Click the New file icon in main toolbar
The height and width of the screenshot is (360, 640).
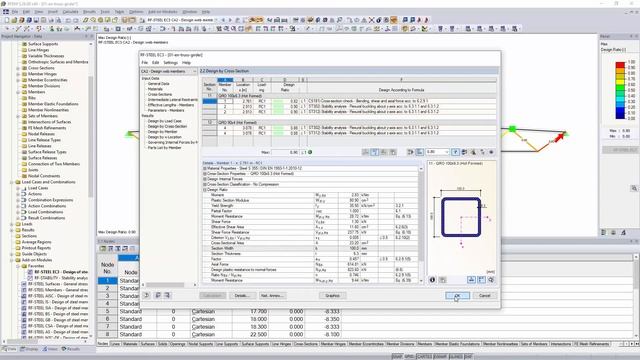[7, 20]
